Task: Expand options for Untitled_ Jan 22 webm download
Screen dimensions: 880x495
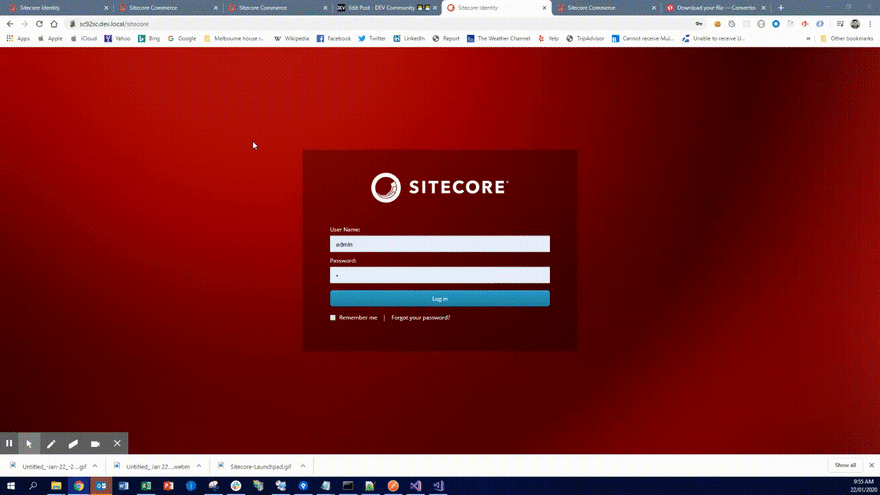Action: click(x=199, y=466)
